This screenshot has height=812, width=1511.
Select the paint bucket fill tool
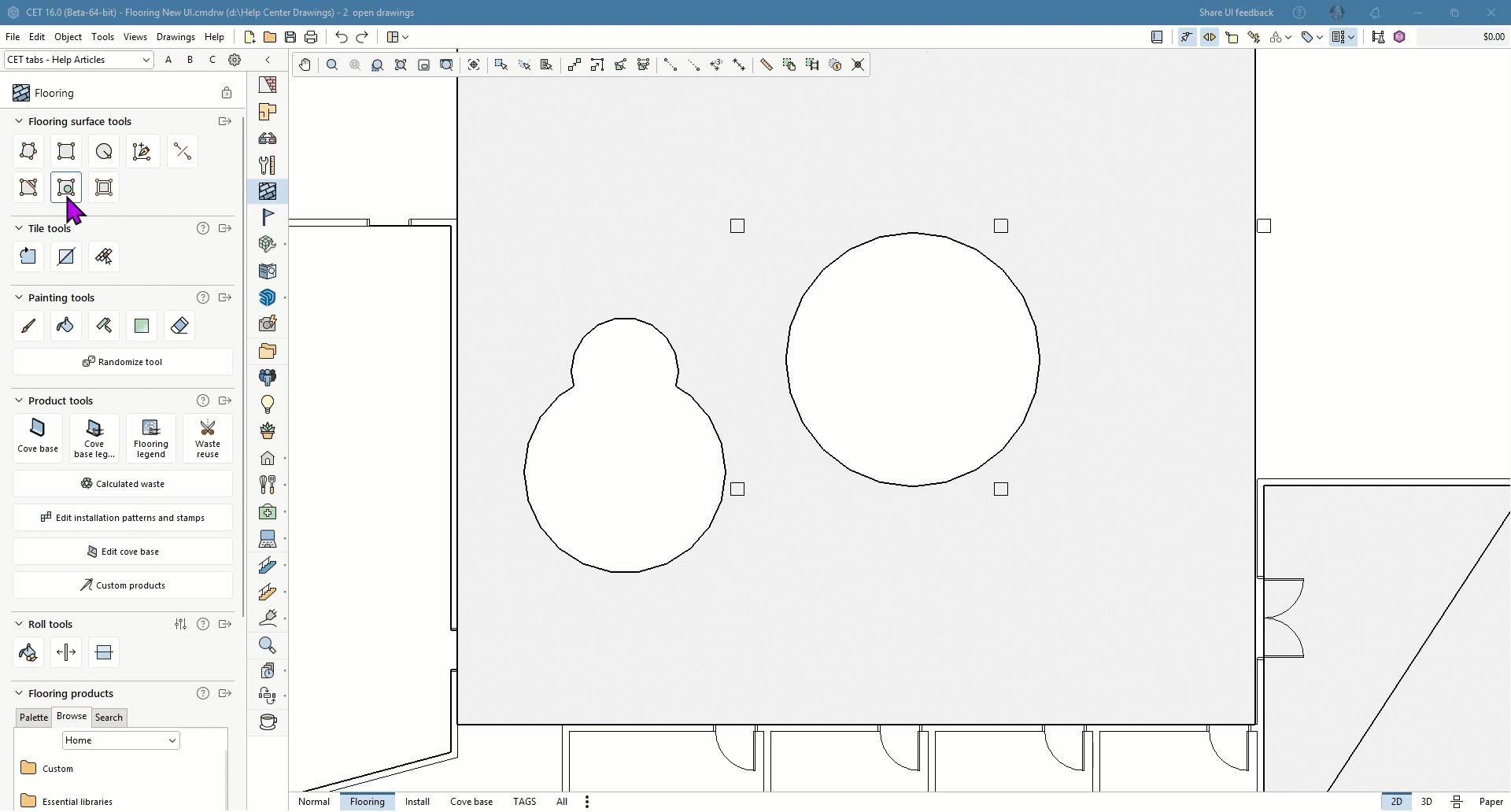point(66,326)
